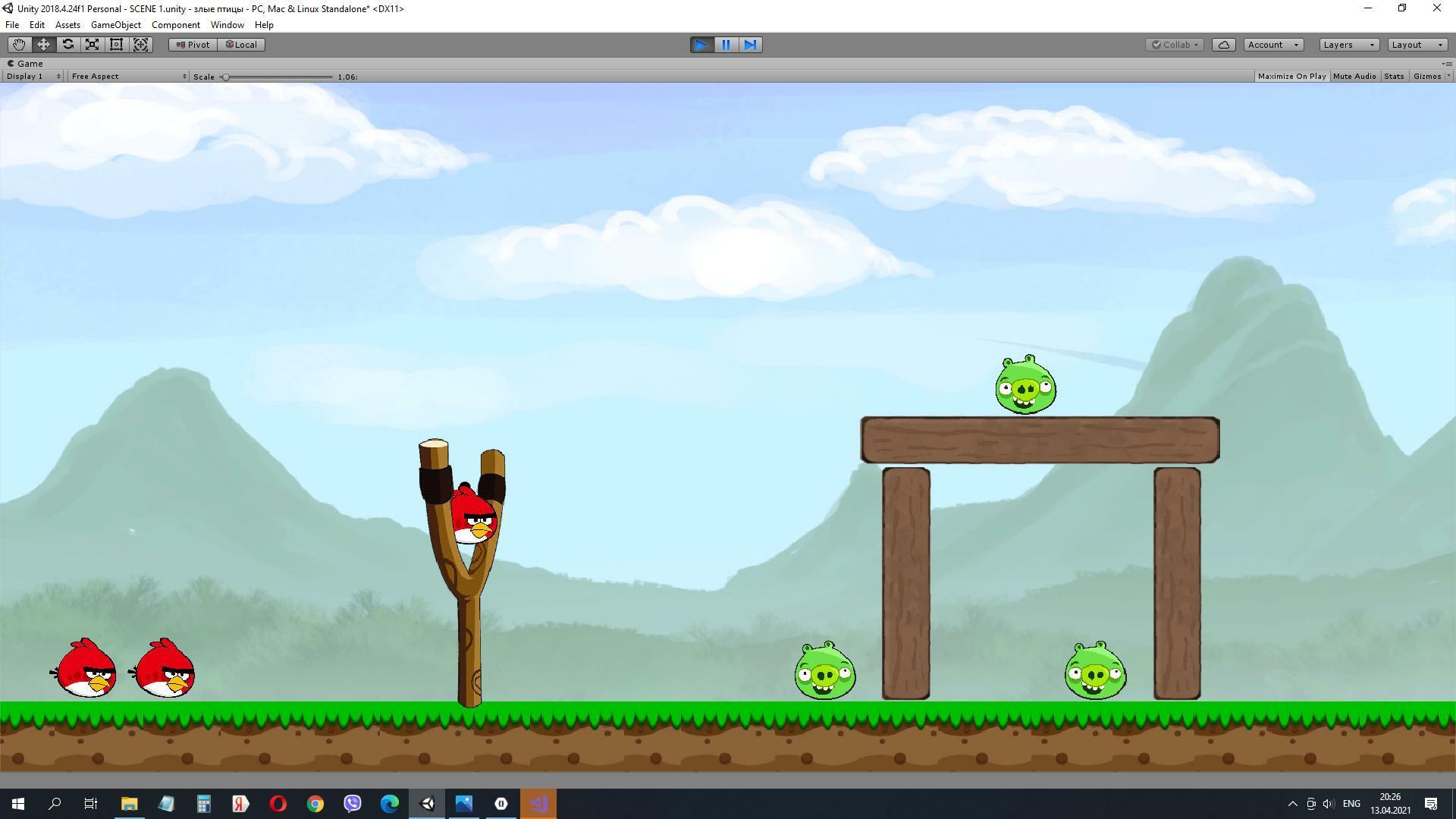The height and width of the screenshot is (819, 1456).
Task: Select the Rect transform tool
Action: pyautogui.click(x=116, y=45)
